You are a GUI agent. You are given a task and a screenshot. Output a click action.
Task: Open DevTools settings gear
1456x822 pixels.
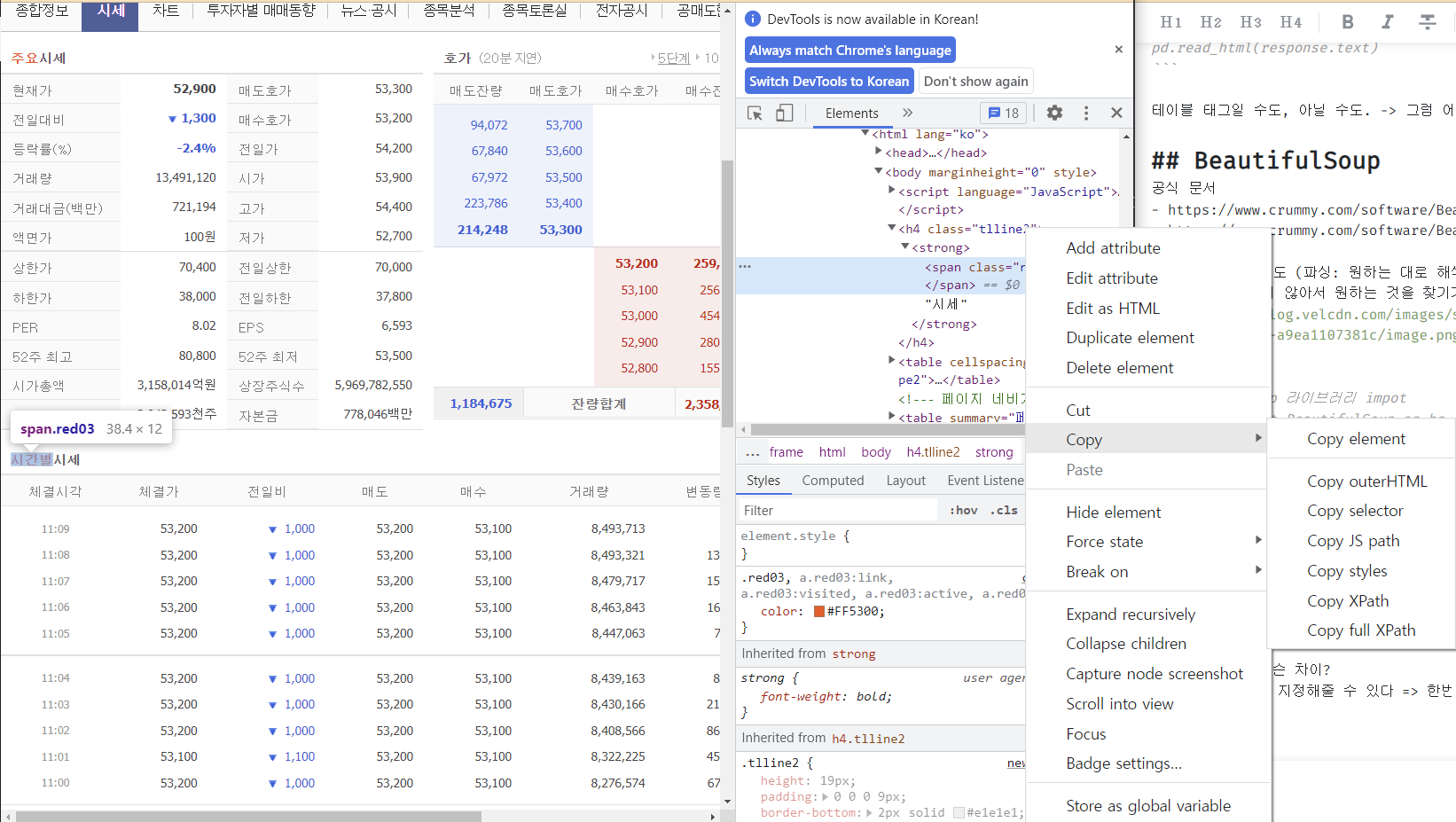point(1054,113)
